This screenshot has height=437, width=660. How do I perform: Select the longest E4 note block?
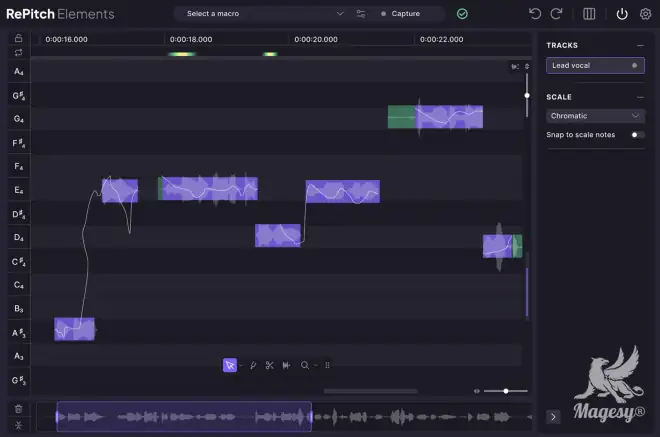coord(208,189)
